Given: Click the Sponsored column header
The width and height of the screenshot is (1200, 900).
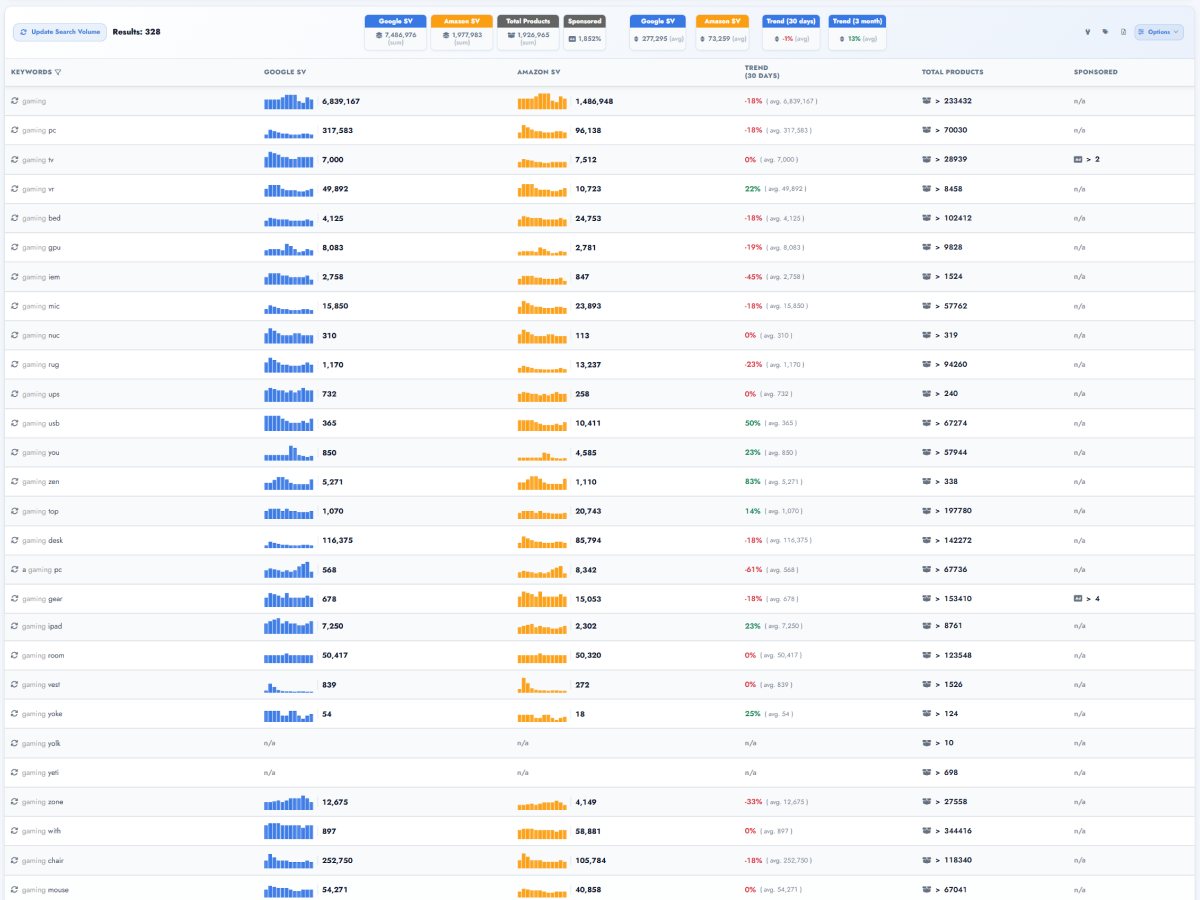Looking at the screenshot, I should pos(1096,72).
